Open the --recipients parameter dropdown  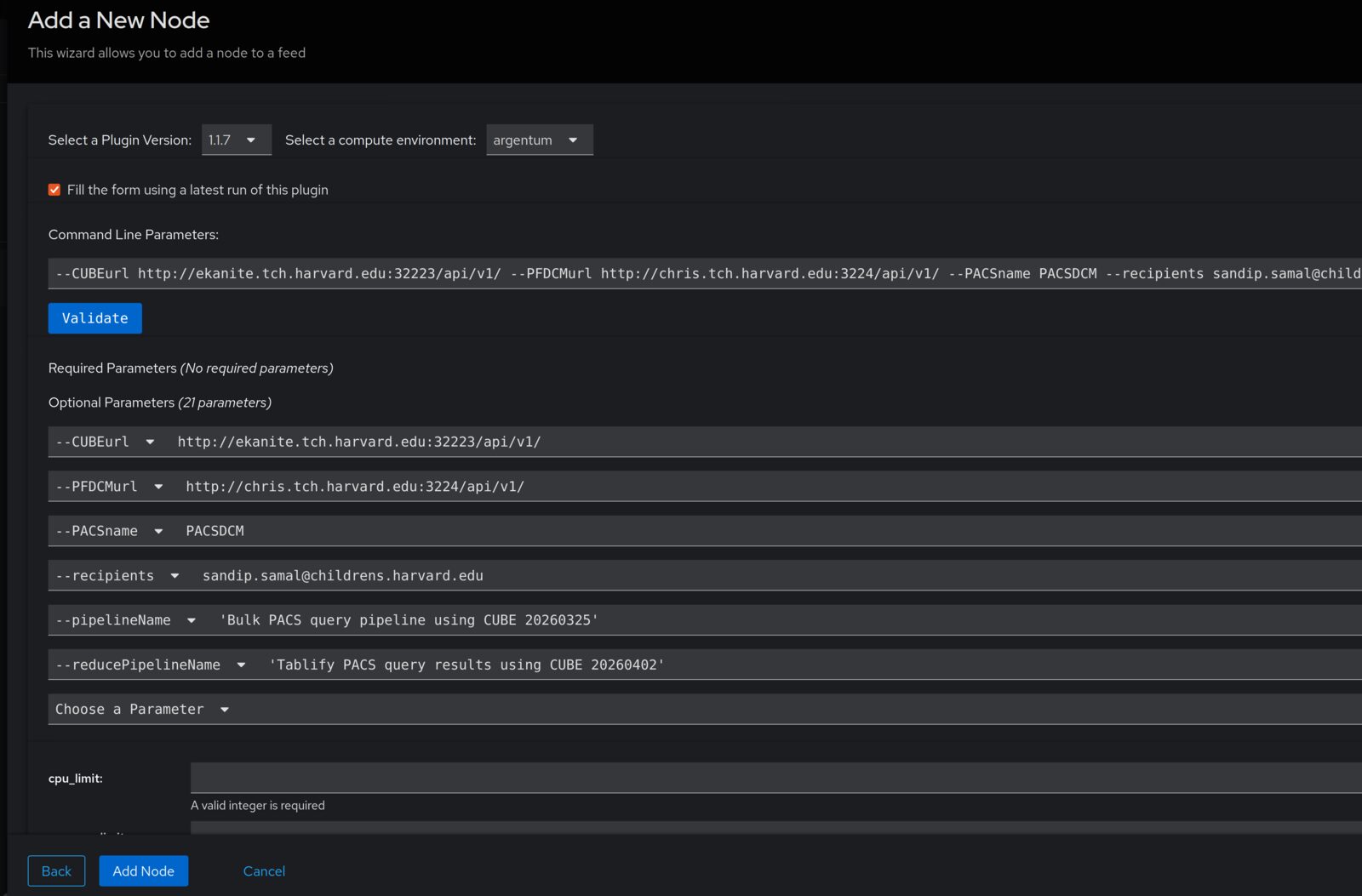(117, 575)
